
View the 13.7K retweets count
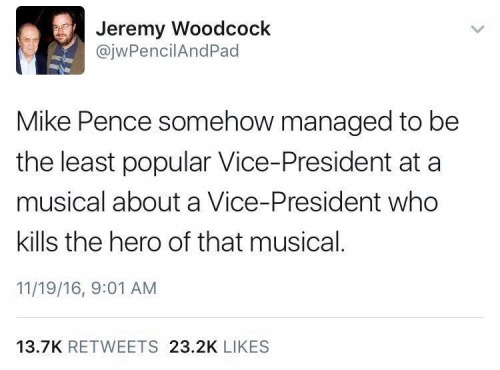[x=39, y=347]
